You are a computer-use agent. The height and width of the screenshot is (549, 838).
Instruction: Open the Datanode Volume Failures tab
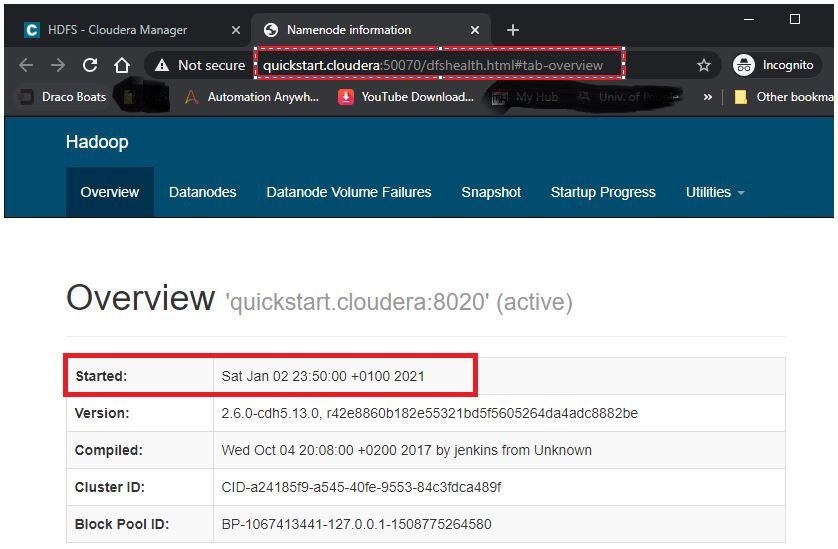point(348,192)
